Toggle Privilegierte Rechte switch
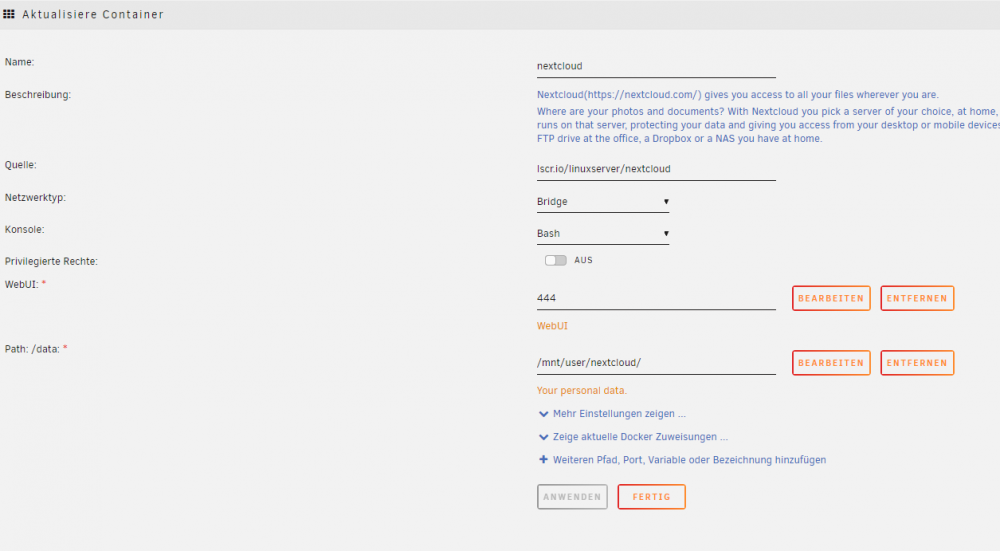This screenshot has height=551, width=1000. coord(555,260)
